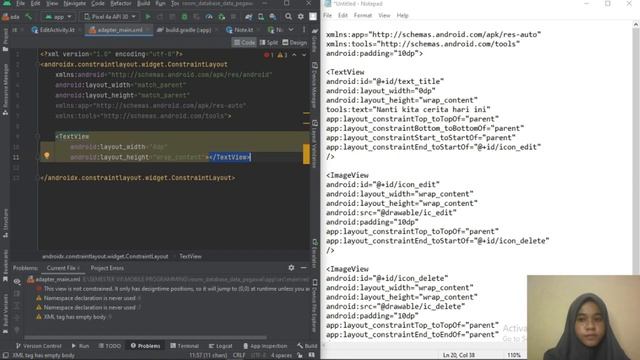640x360 pixels.
Task: Click the SDK Manager toolbar icon
Action: click(x=273, y=17)
